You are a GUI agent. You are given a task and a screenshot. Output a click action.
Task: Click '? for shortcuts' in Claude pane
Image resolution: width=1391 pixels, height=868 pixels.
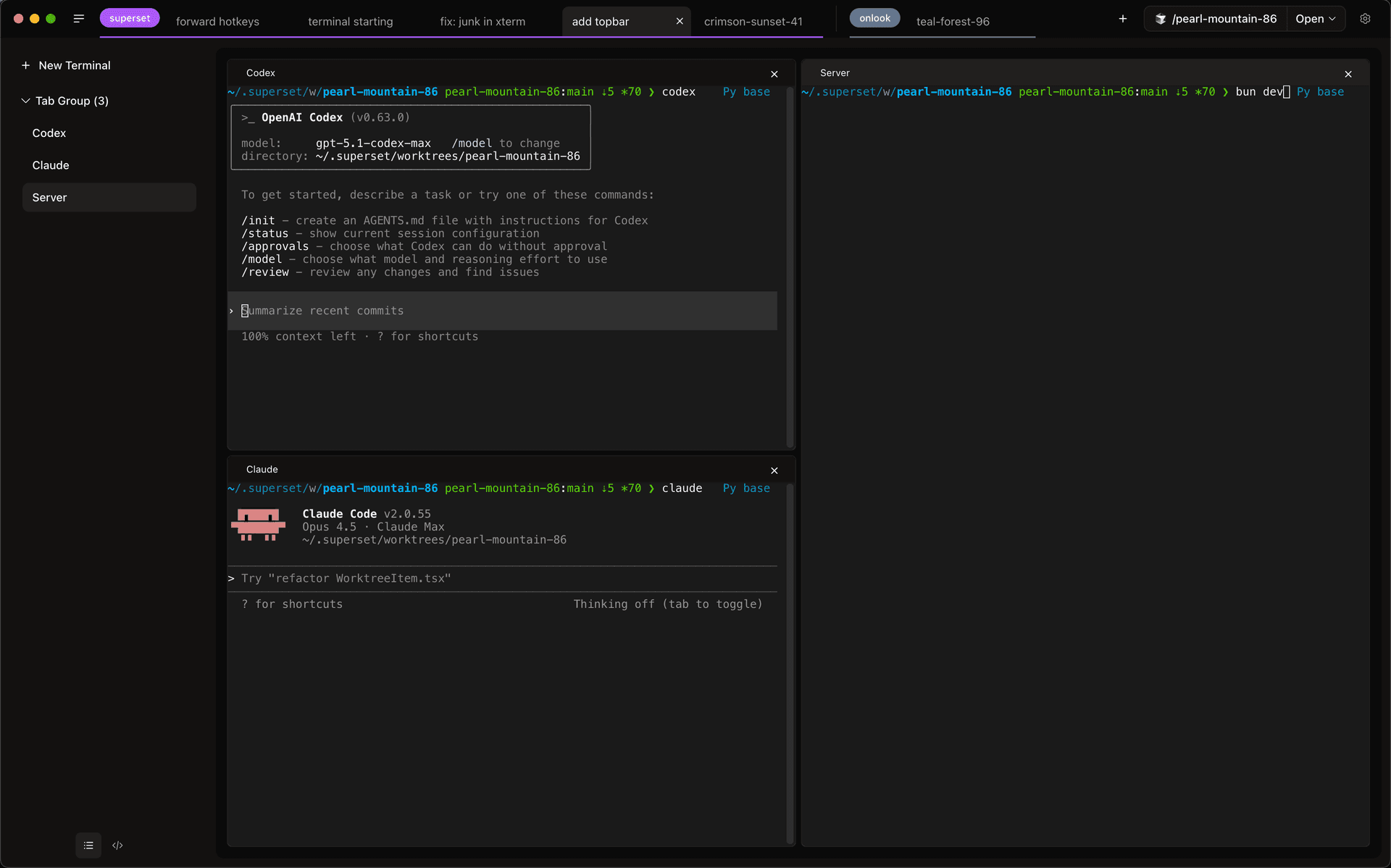[x=293, y=604]
